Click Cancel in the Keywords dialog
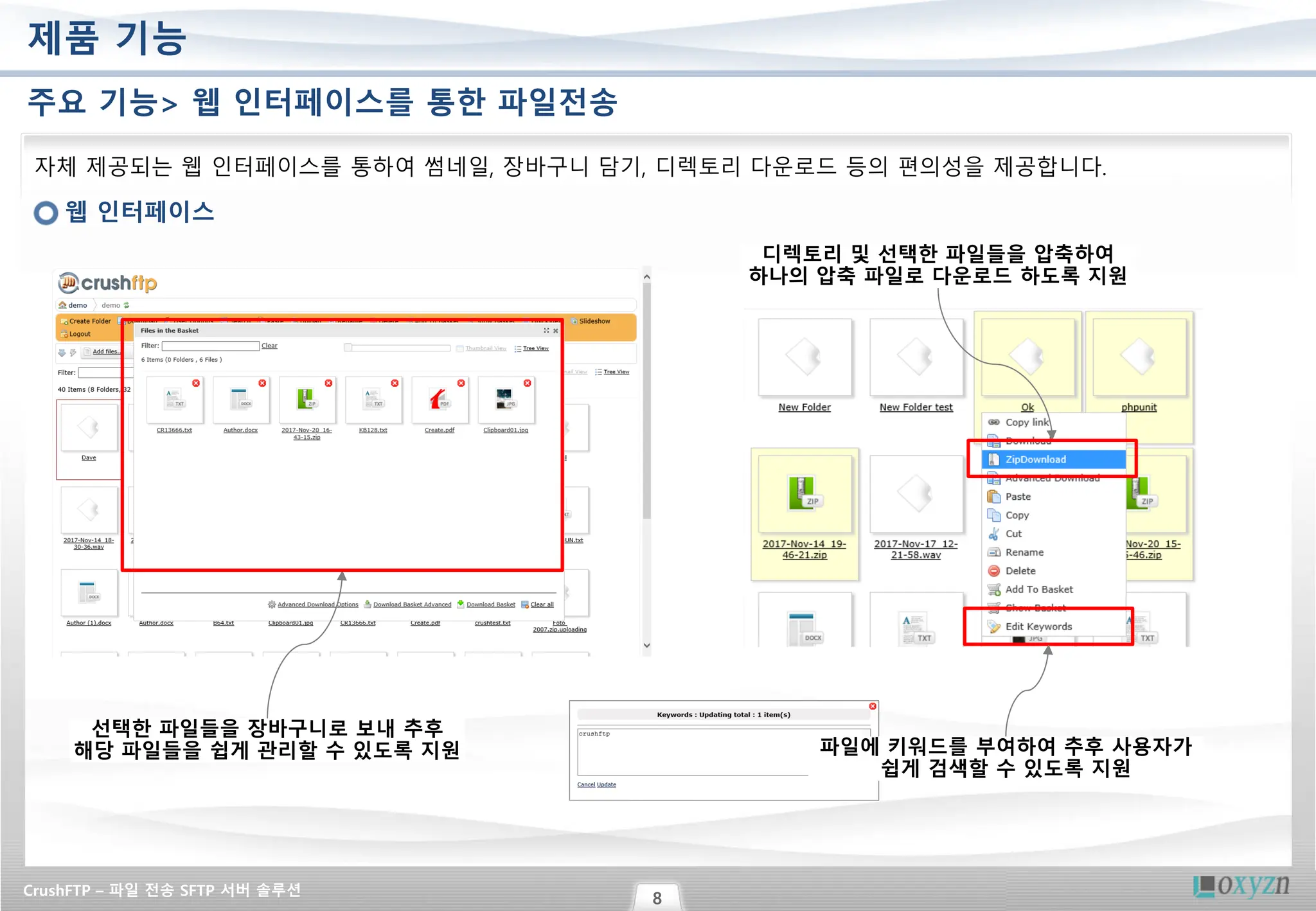 pyautogui.click(x=586, y=784)
